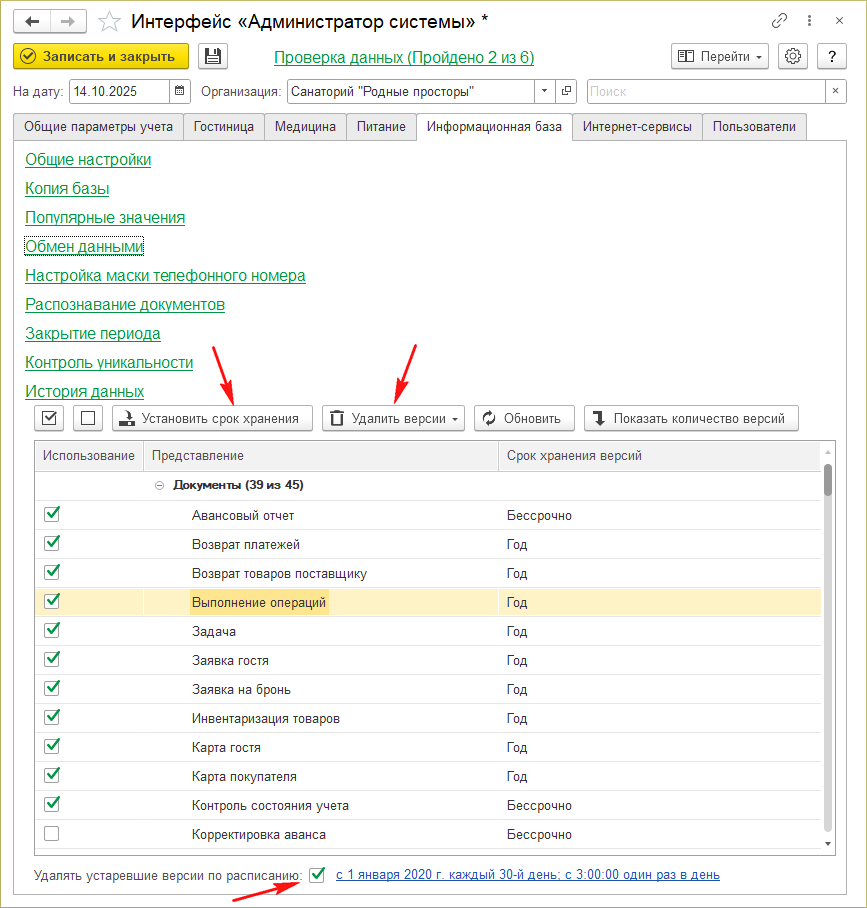Click into the Поиск search field
867x908 pixels.
[705, 92]
